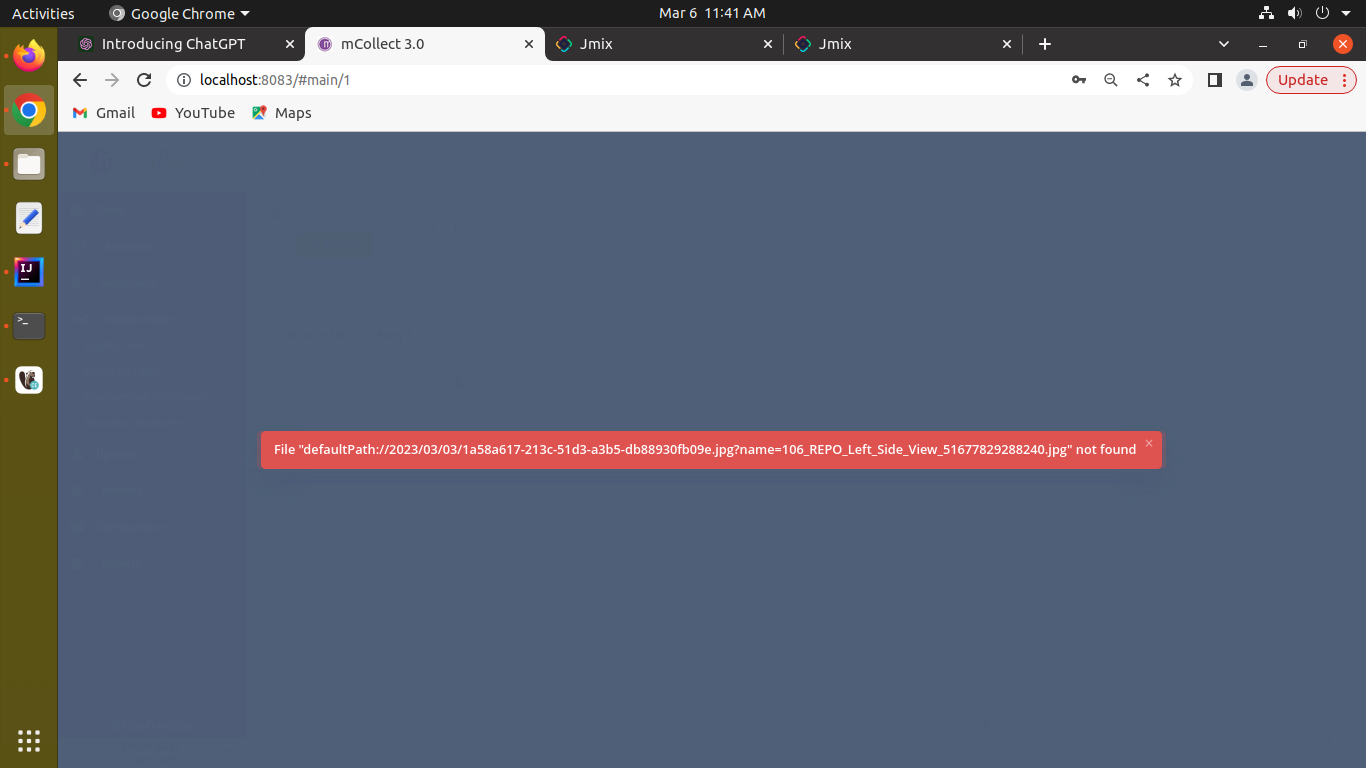Open IntelliJ IDEA from the dock

pyautogui.click(x=29, y=272)
